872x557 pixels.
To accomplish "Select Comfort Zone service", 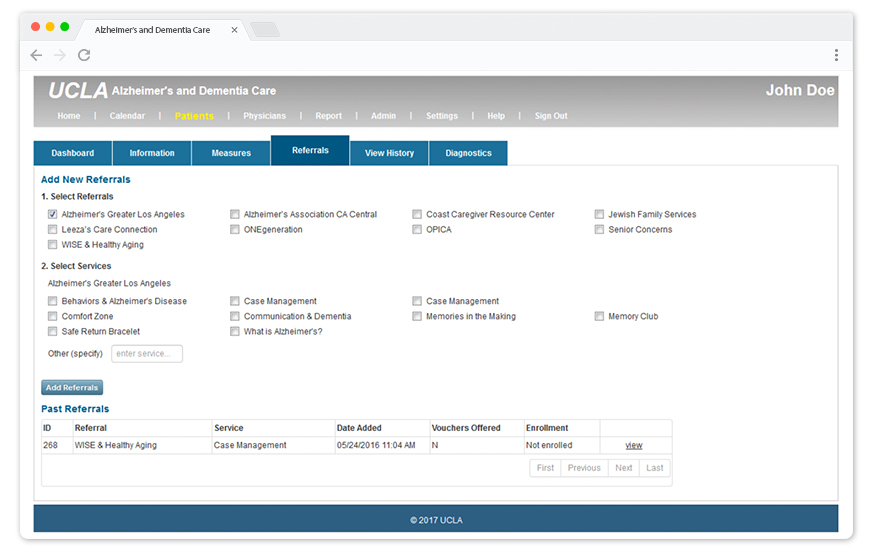I will coord(52,316).
